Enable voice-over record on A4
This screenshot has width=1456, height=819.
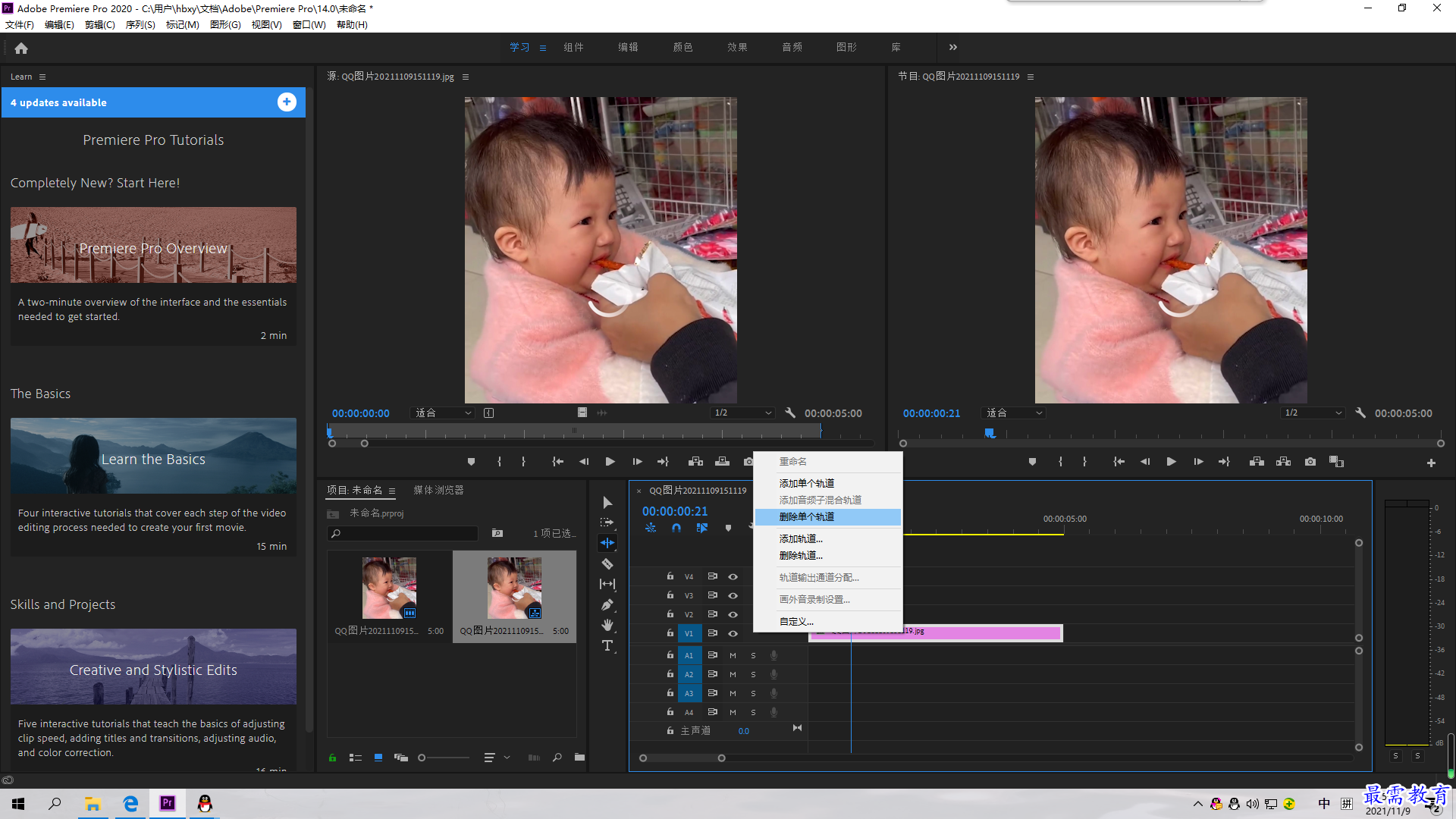point(773,712)
